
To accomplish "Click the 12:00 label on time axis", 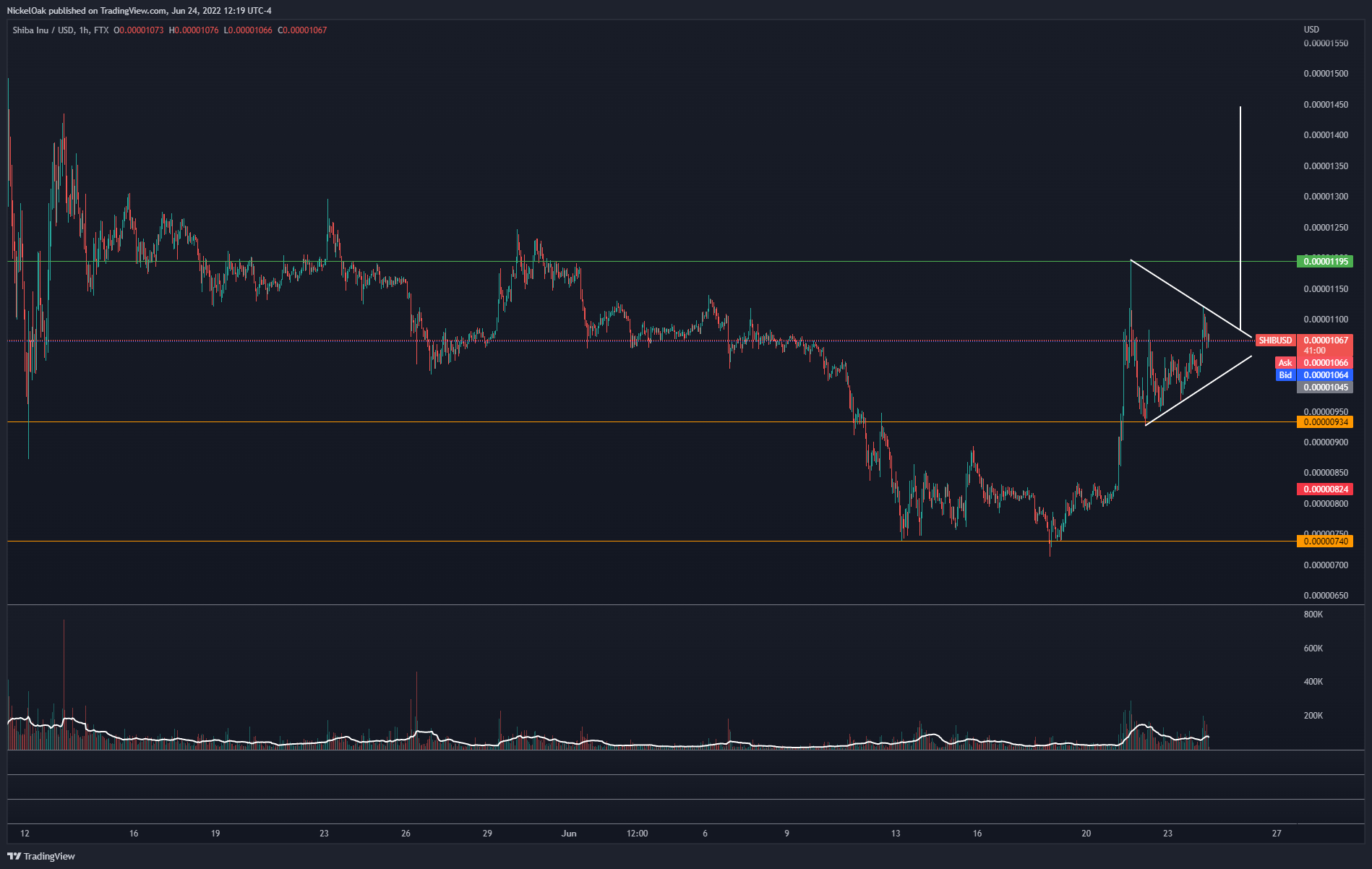I will [637, 834].
